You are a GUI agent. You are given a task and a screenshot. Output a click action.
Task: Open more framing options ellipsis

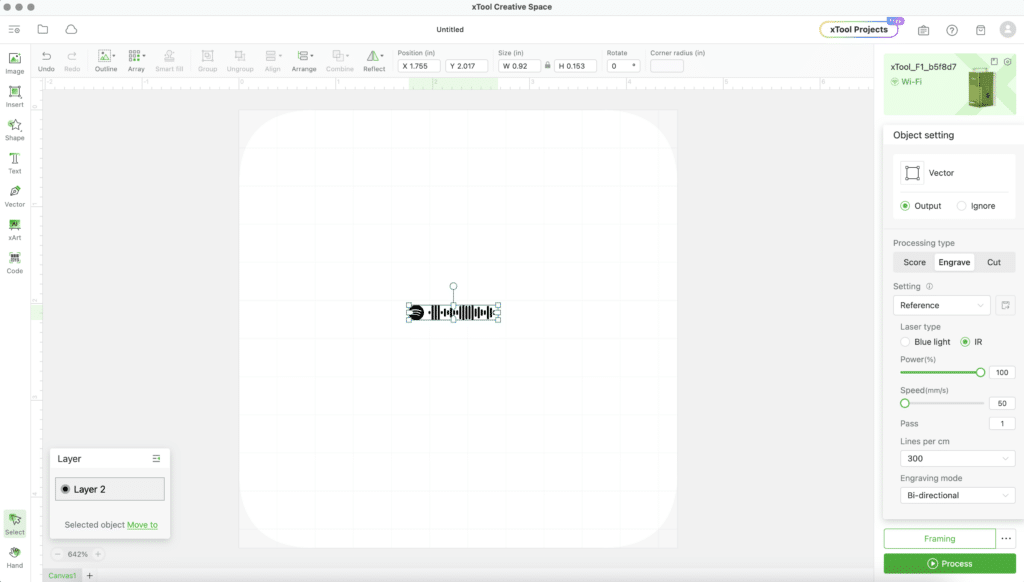click(1006, 538)
